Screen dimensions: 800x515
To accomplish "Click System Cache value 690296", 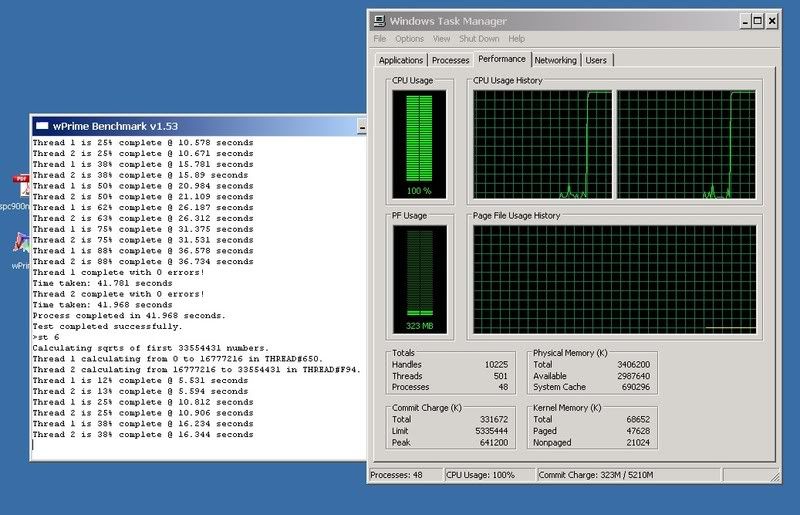I will [636, 387].
